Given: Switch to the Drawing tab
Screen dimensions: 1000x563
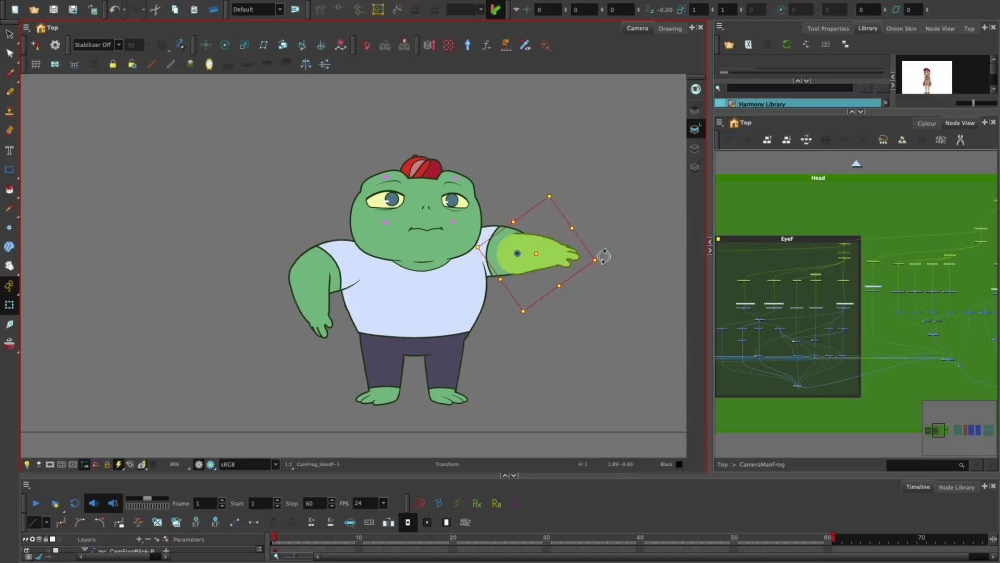Looking at the screenshot, I should tap(670, 29).
